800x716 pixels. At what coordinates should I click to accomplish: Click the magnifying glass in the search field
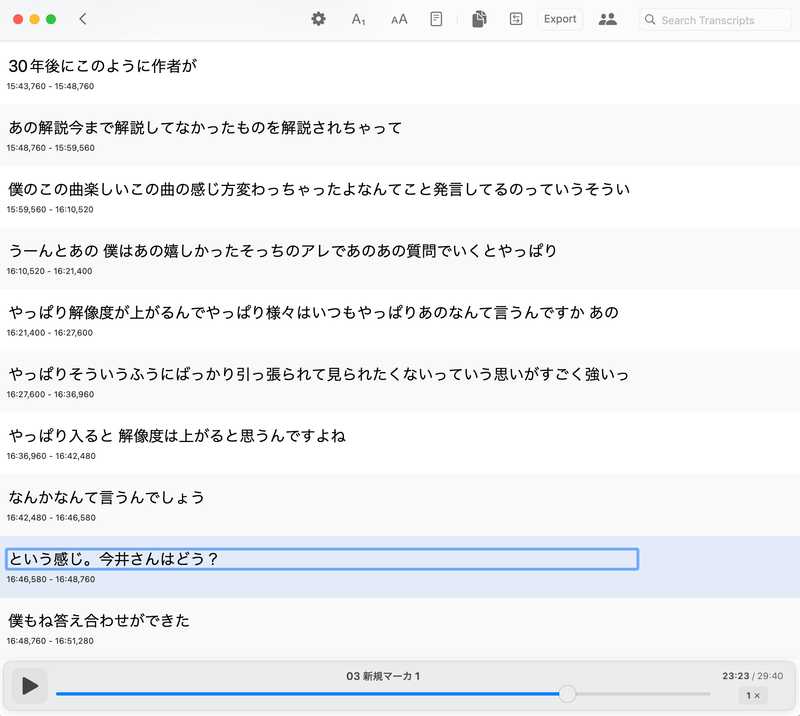[x=651, y=19]
